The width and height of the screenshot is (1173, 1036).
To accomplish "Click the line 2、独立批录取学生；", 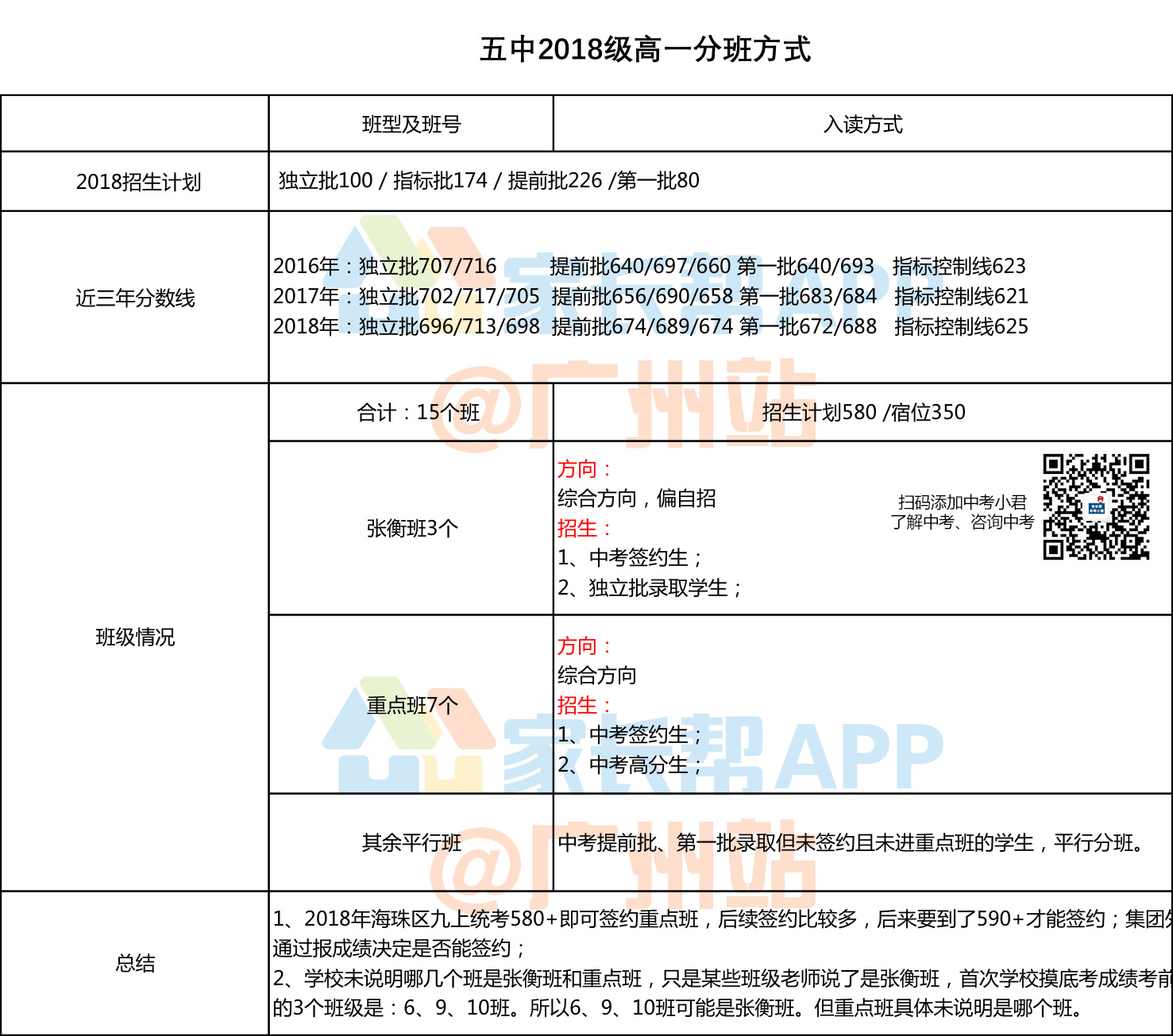I will pyautogui.click(x=650, y=587).
